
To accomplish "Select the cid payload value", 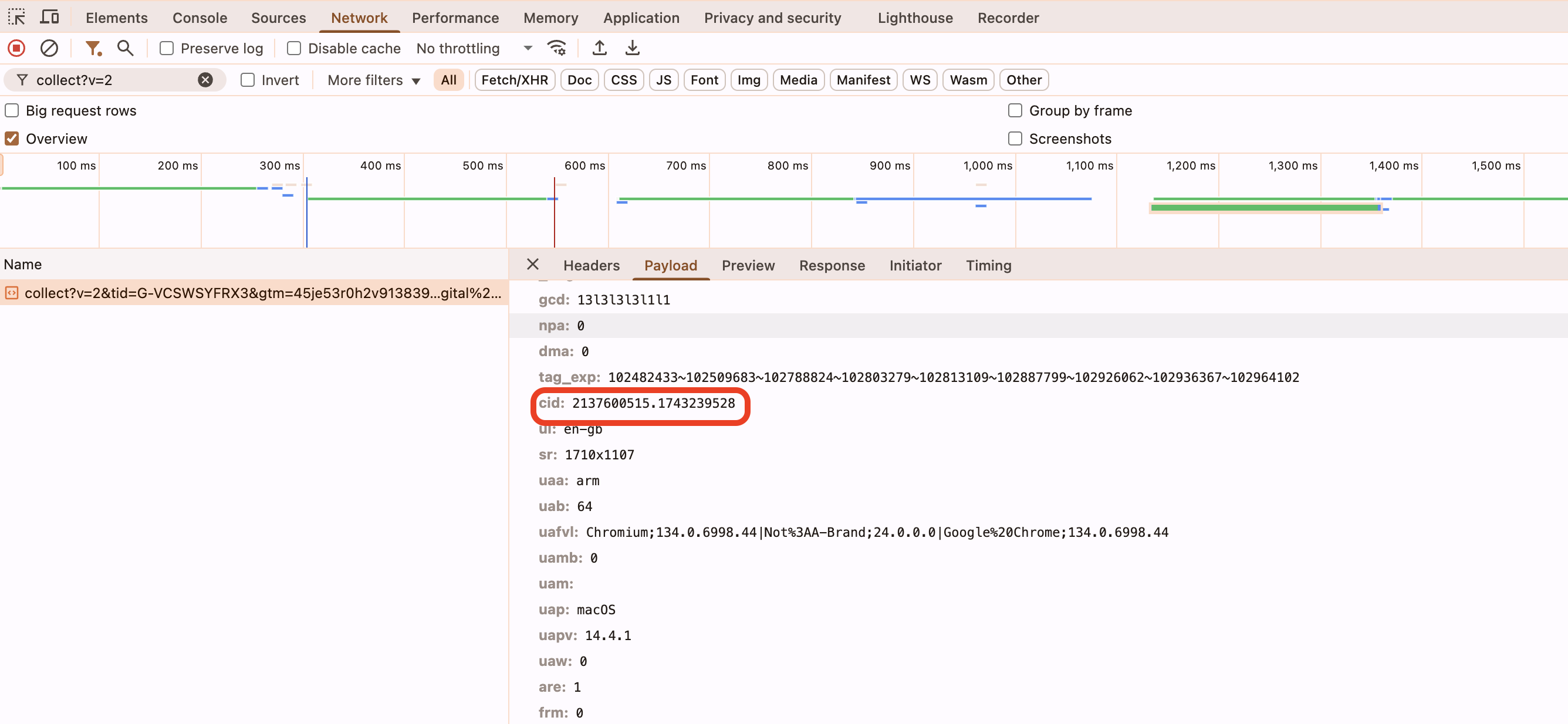I will (653, 404).
